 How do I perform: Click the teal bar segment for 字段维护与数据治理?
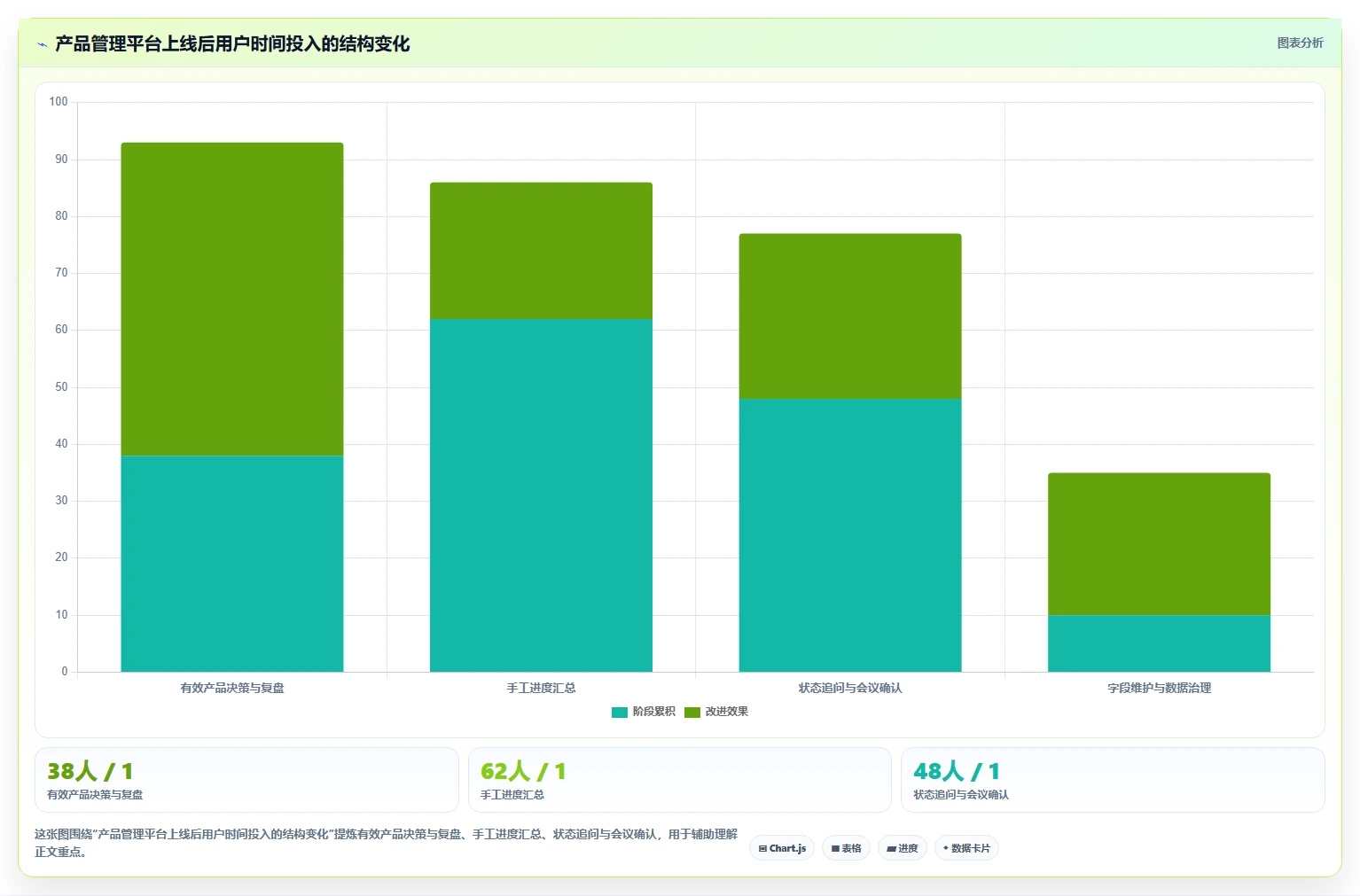[x=1159, y=643]
